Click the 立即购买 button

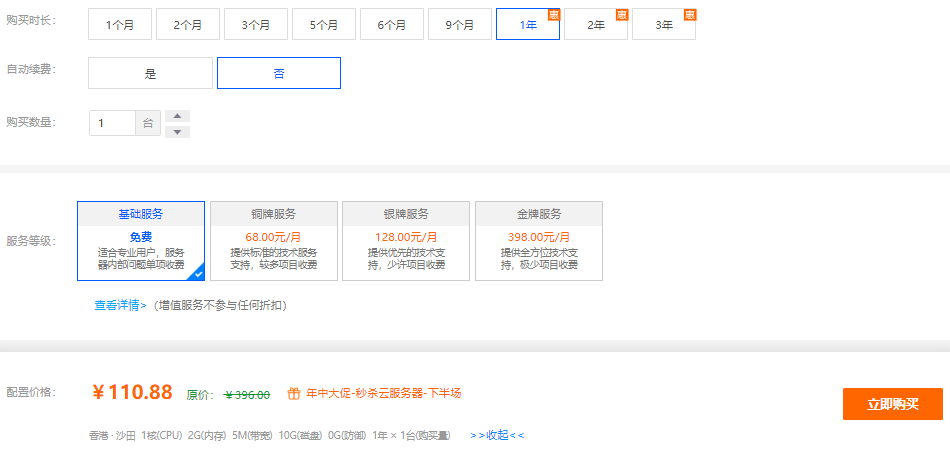coord(893,404)
